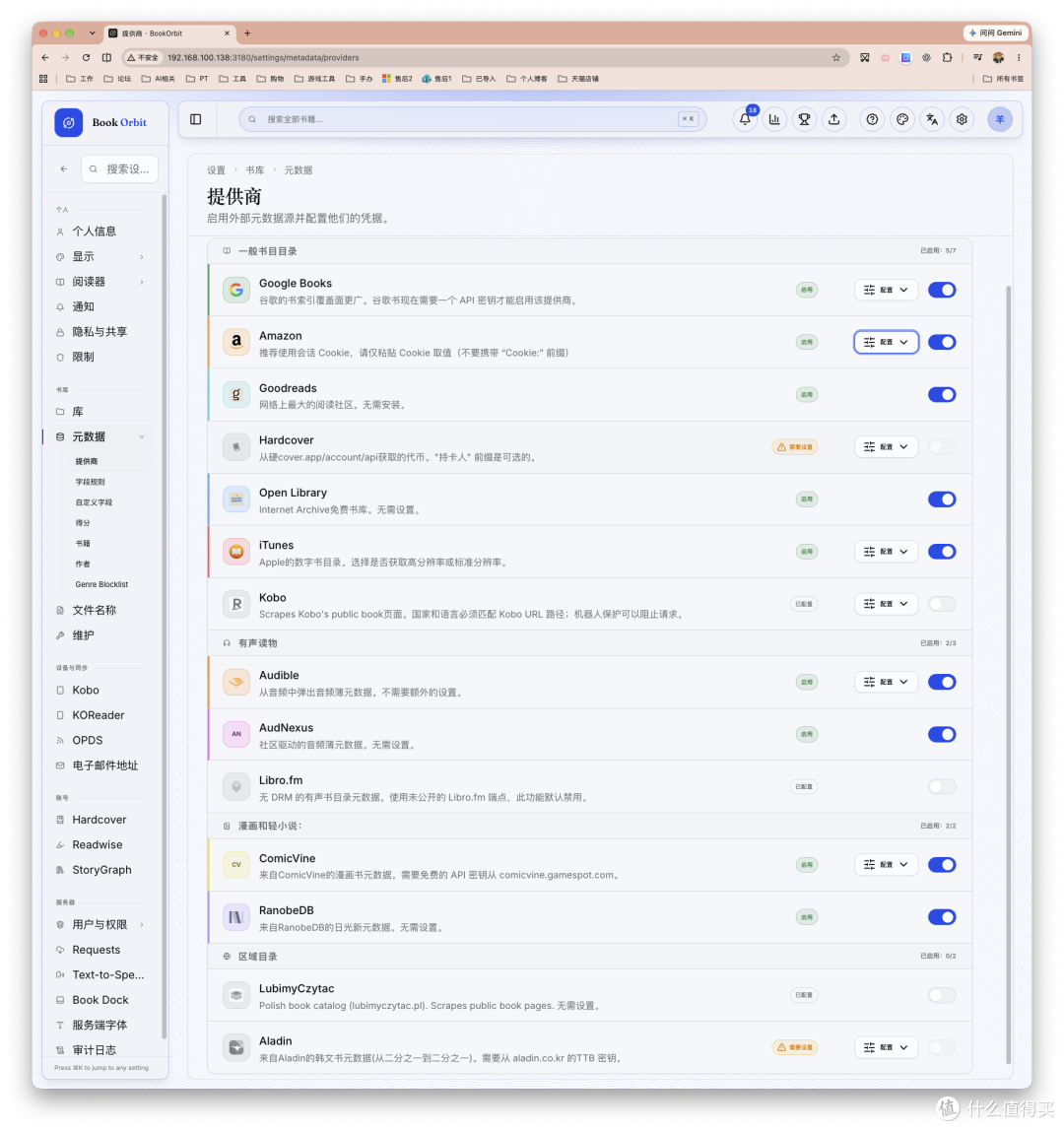
Task: Click the Amazon provider icon
Action: 235,342
